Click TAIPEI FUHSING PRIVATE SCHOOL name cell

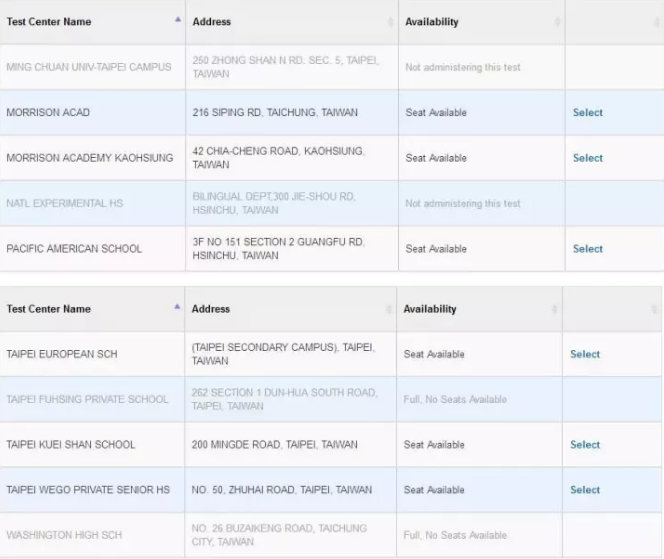(87, 399)
